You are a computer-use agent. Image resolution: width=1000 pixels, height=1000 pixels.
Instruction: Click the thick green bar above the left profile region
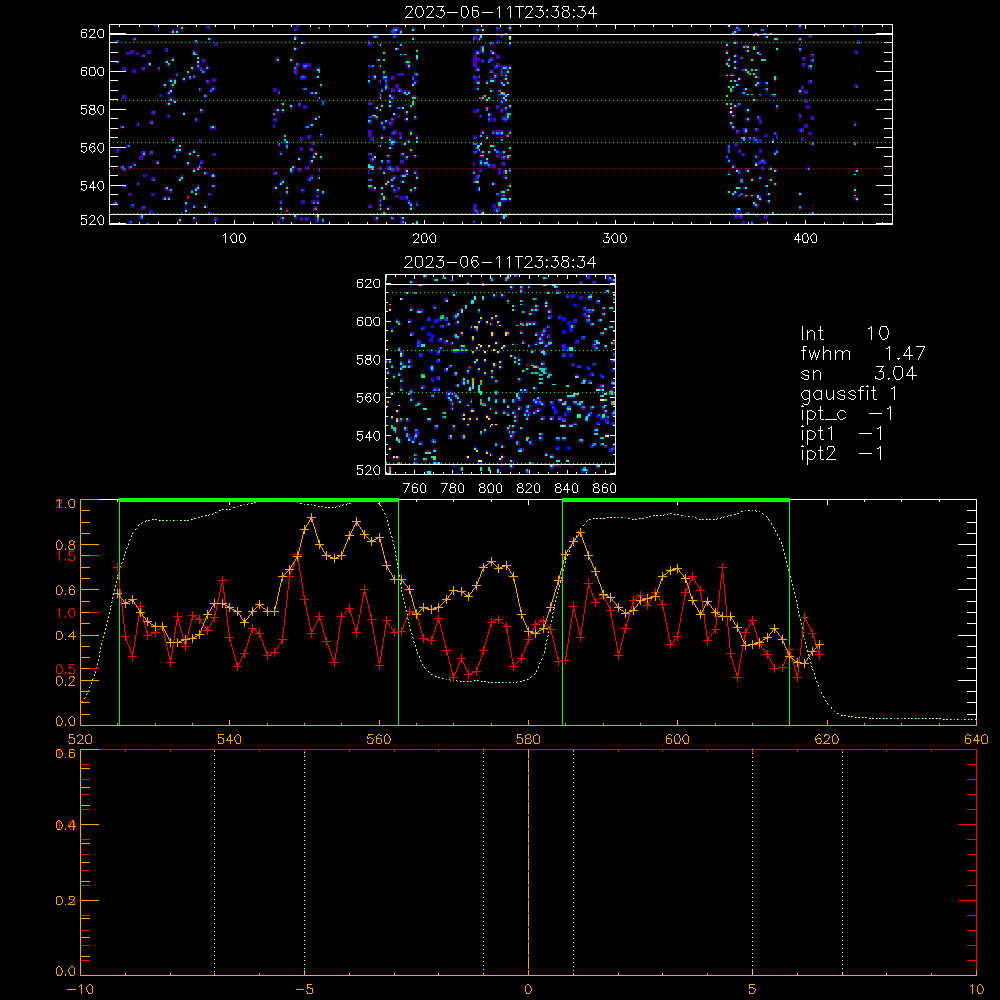point(259,500)
